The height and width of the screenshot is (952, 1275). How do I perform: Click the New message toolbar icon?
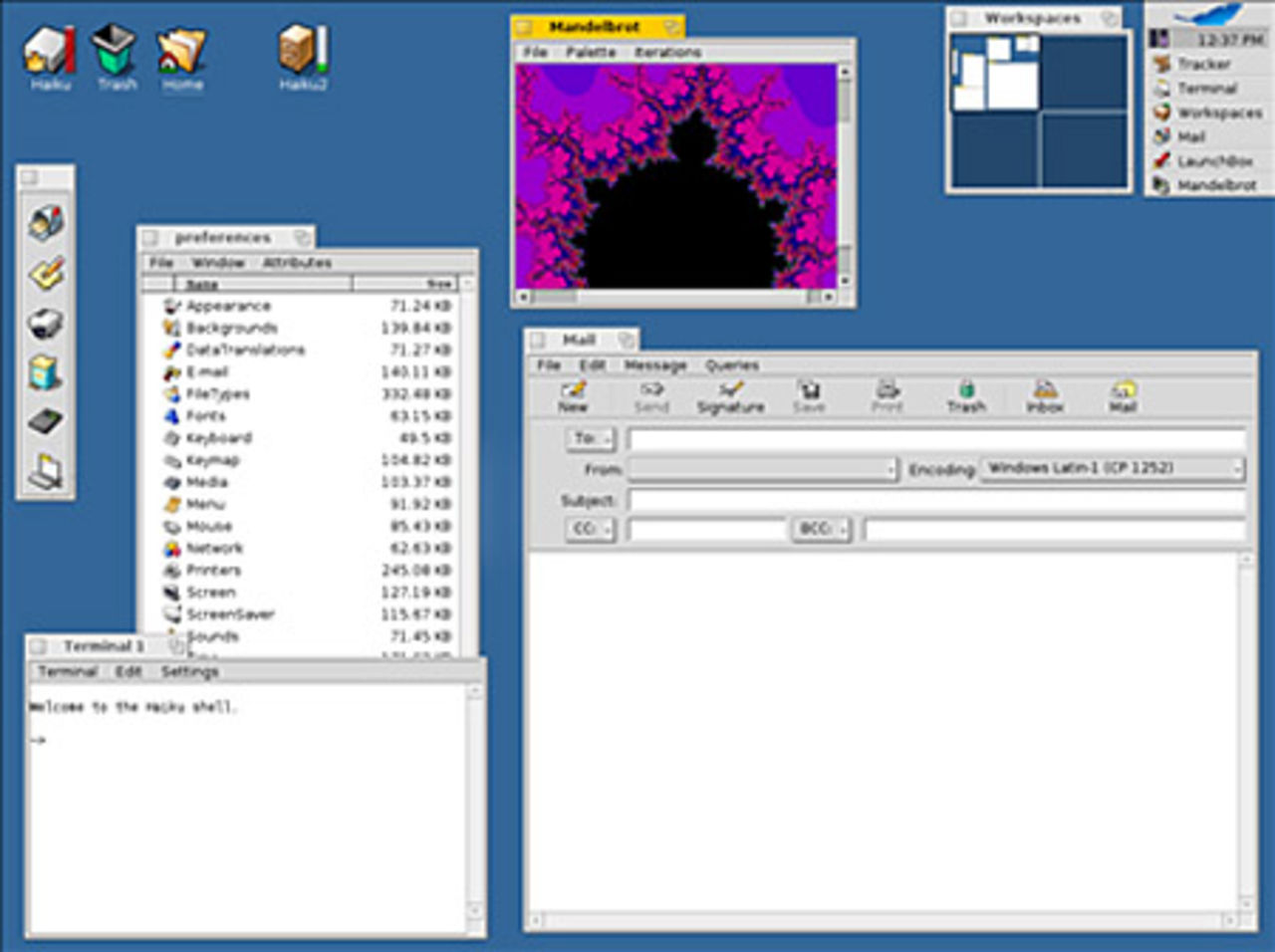tap(573, 394)
